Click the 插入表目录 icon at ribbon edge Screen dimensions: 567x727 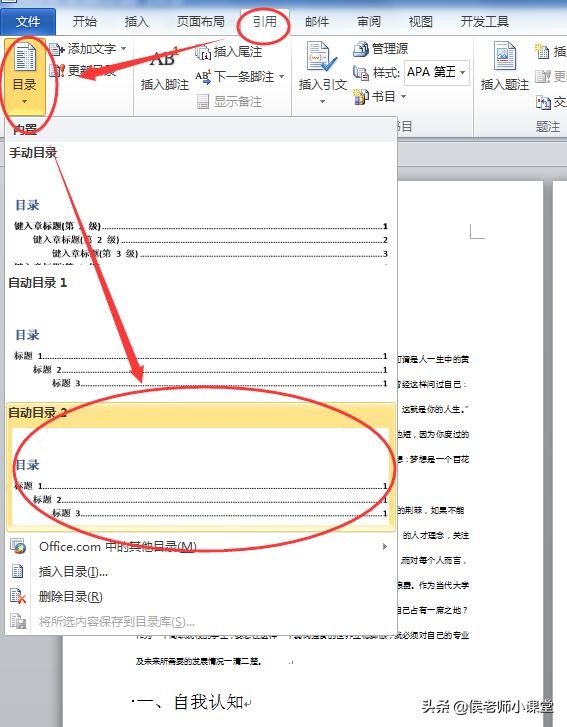tap(543, 51)
